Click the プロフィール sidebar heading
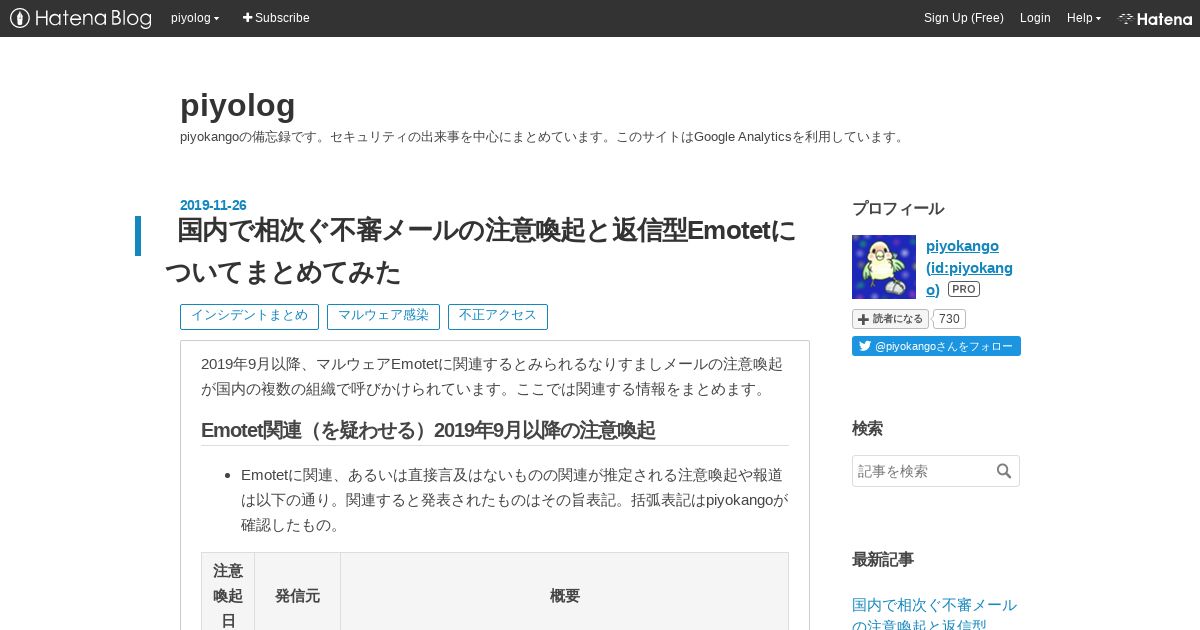The image size is (1200, 630). (x=898, y=209)
